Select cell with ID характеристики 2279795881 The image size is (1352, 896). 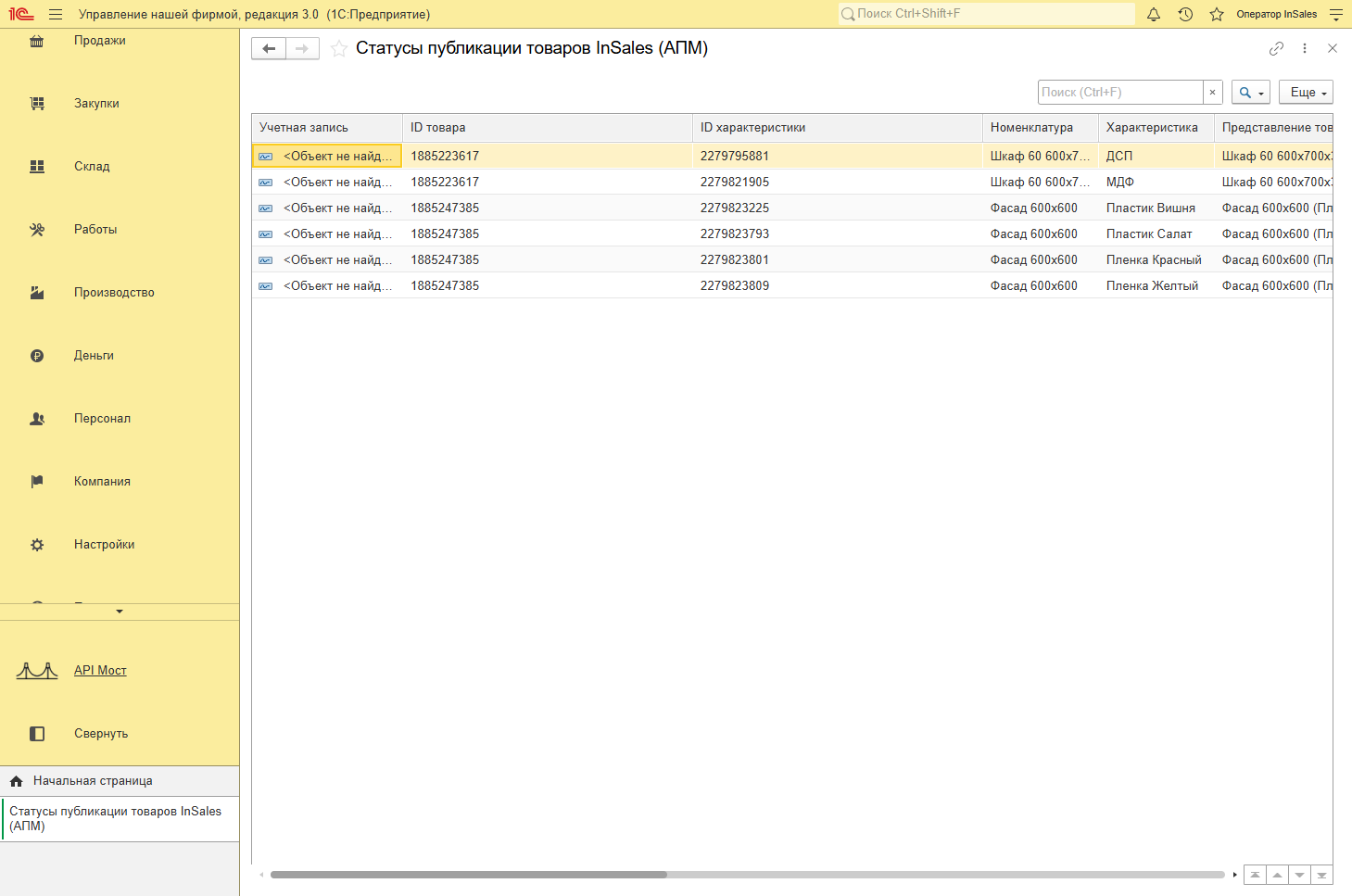pyautogui.click(x=838, y=157)
